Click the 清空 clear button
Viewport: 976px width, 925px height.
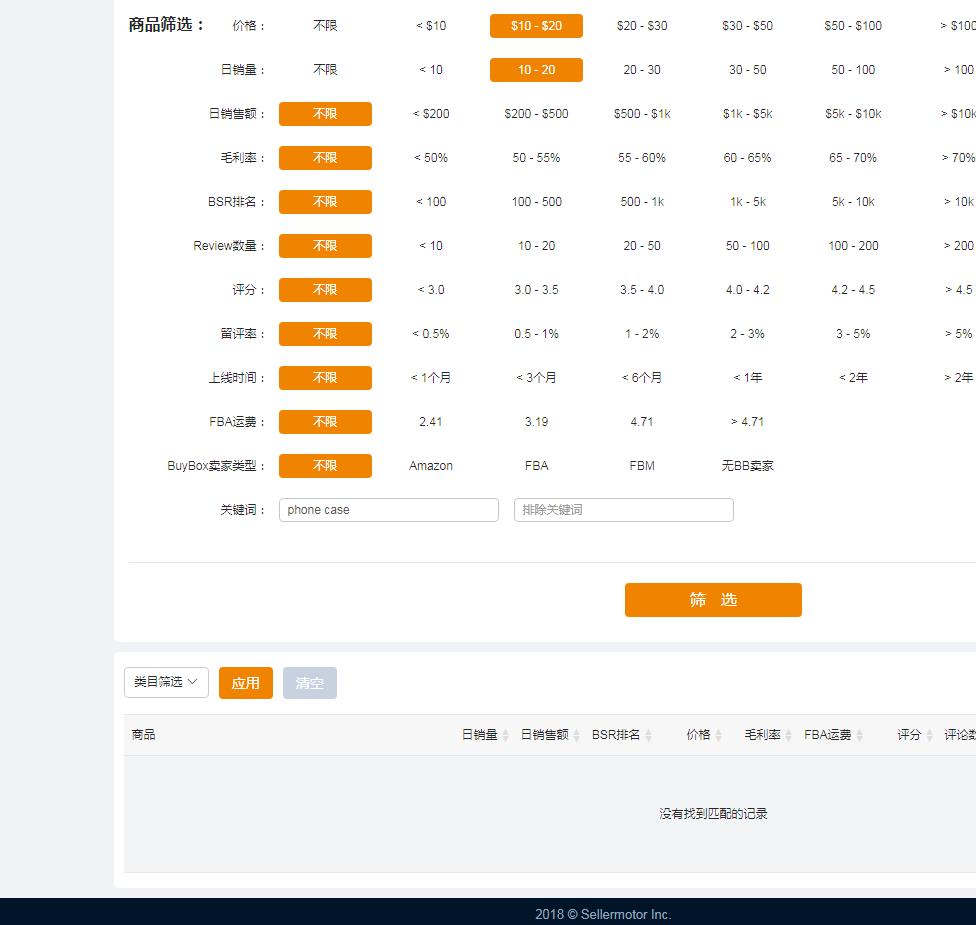[x=310, y=683]
